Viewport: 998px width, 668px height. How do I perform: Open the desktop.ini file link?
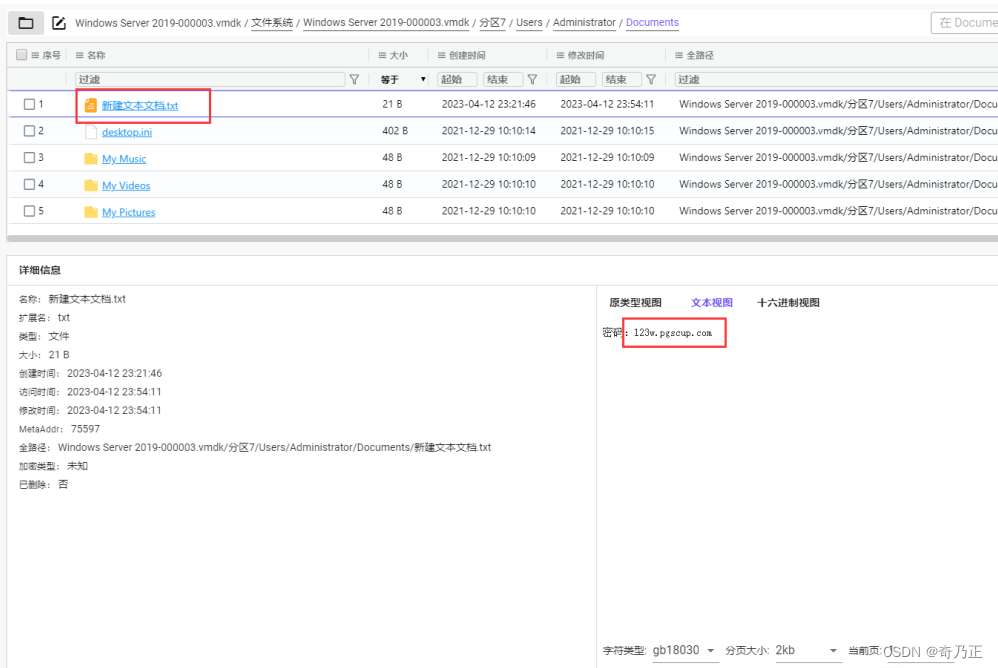[127, 132]
